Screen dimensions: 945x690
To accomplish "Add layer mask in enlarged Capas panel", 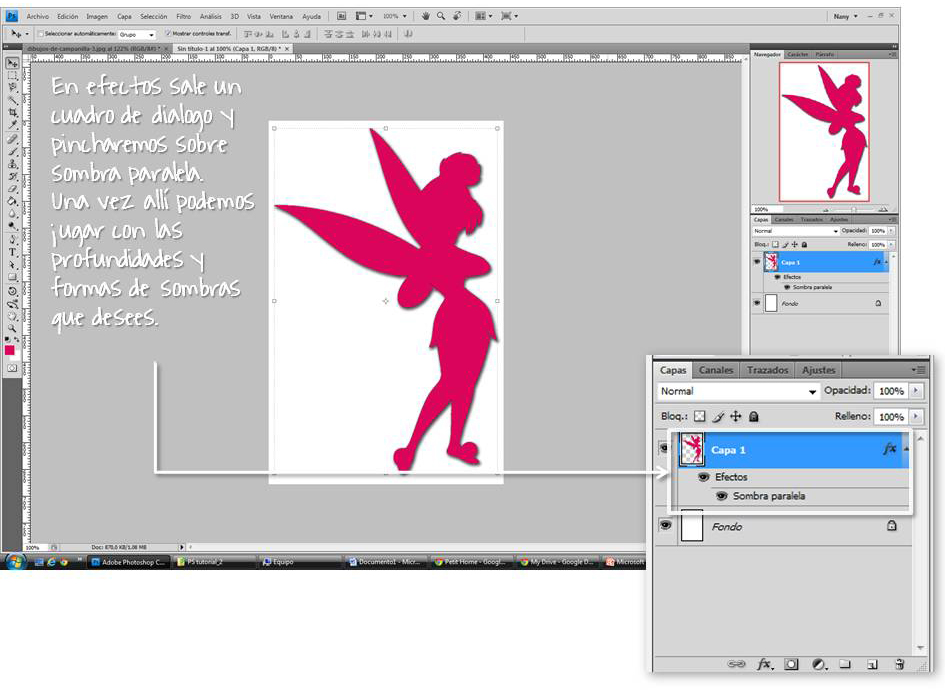I will (x=791, y=664).
